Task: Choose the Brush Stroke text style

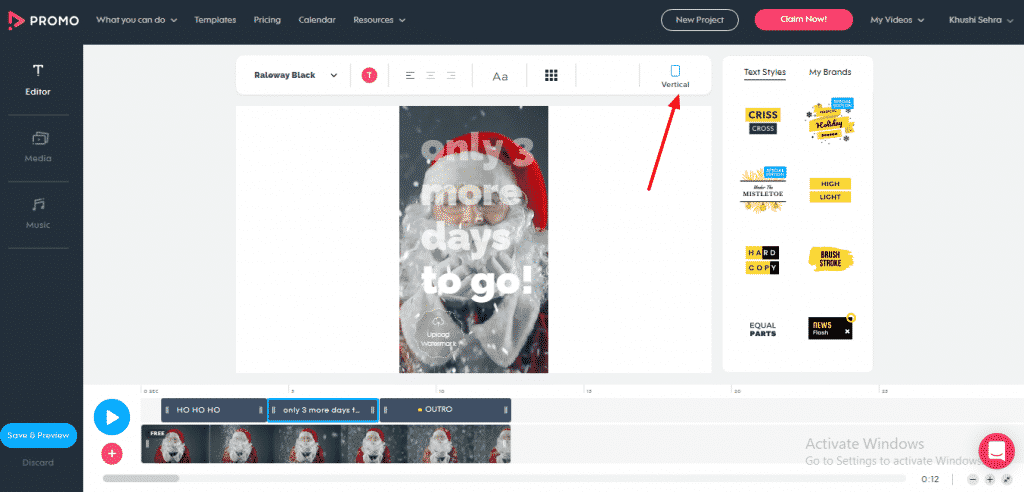Action: point(830,259)
